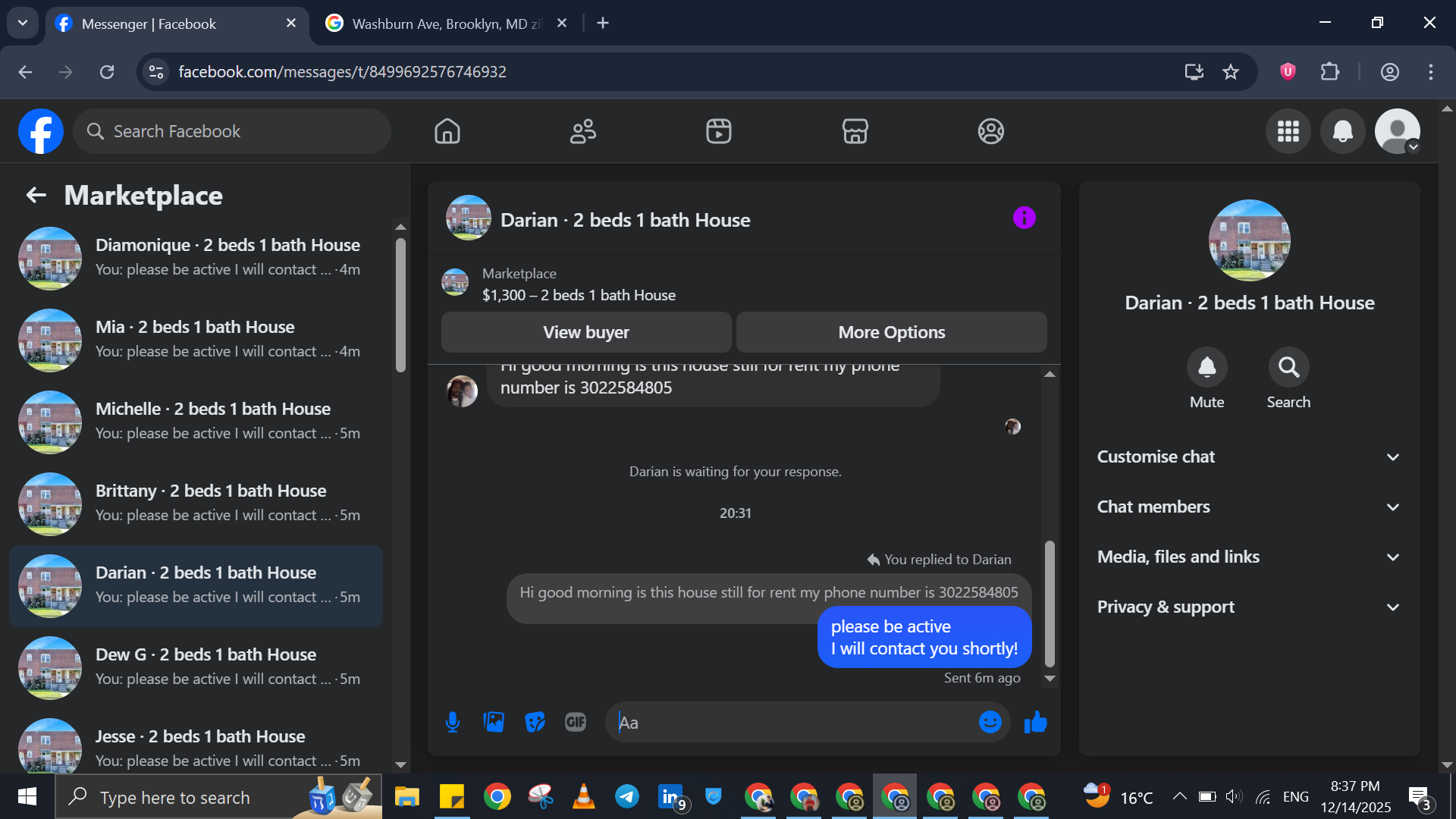Click the voice clip microphone icon
The image size is (1456, 819).
(453, 722)
